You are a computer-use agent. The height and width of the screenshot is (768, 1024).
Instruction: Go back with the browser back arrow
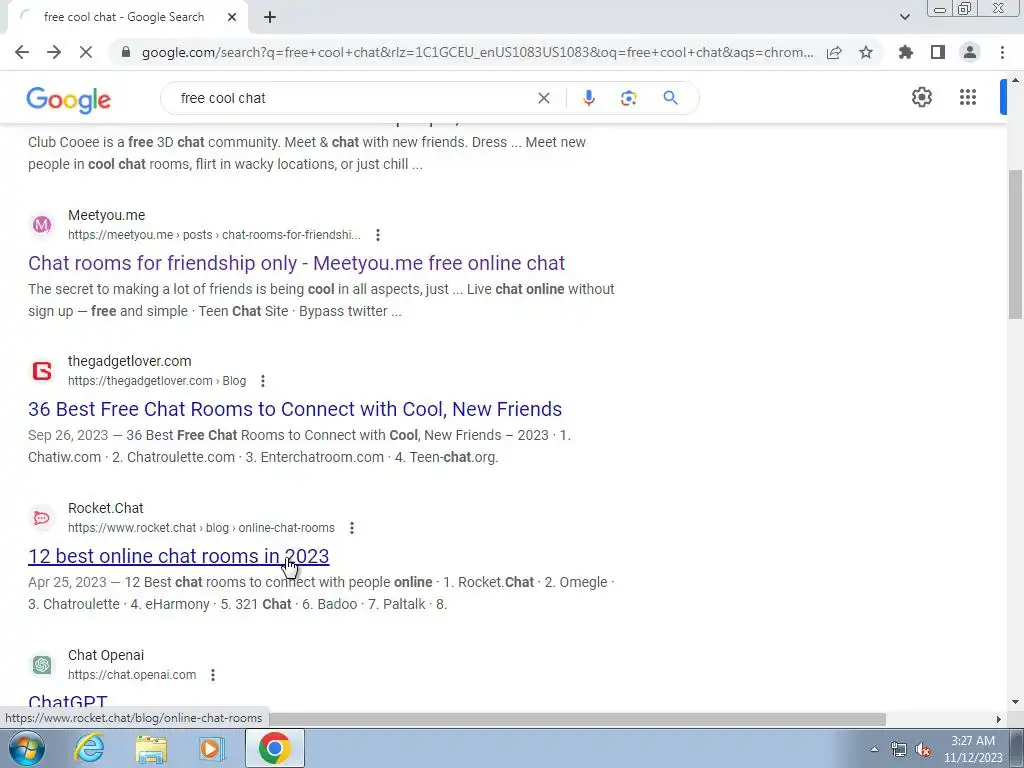tap(22, 52)
